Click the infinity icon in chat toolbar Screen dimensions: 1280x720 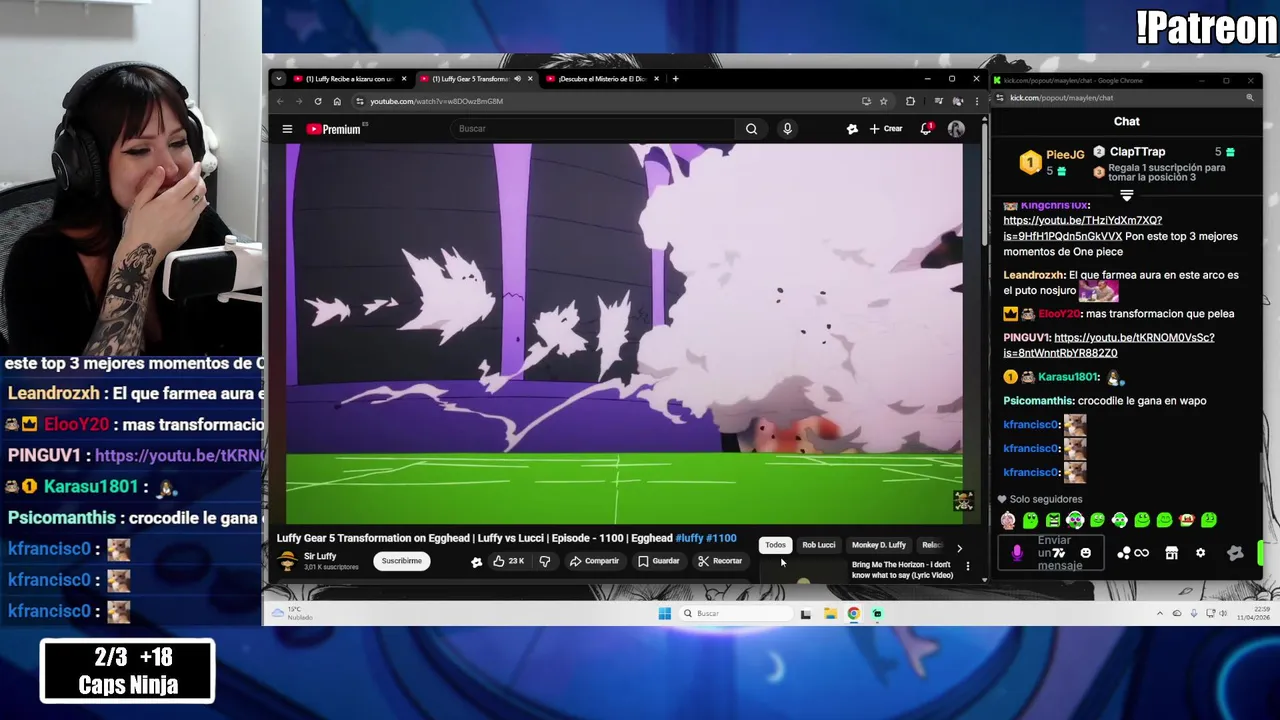point(1142,553)
